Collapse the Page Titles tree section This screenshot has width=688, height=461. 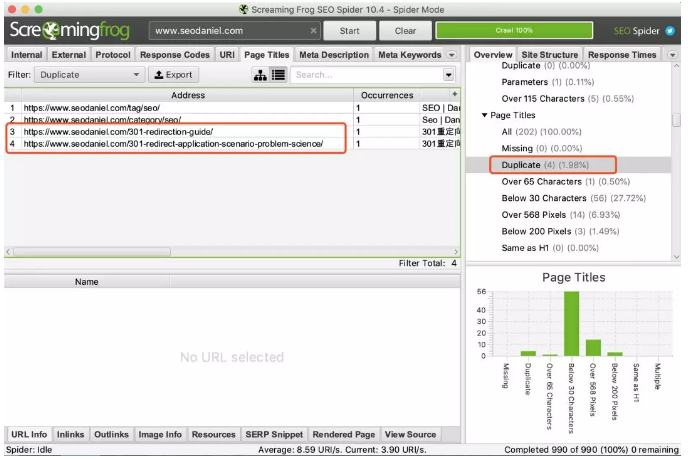pos(484,115)
